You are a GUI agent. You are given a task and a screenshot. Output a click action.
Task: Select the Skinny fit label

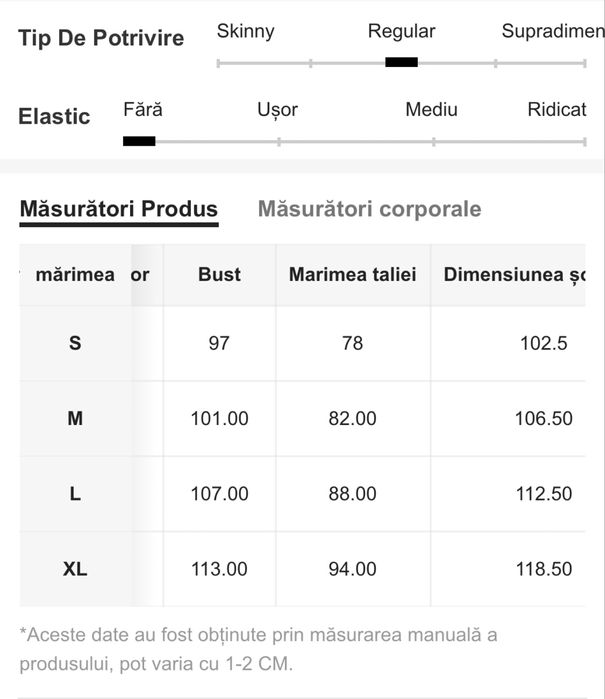(245, 31)
